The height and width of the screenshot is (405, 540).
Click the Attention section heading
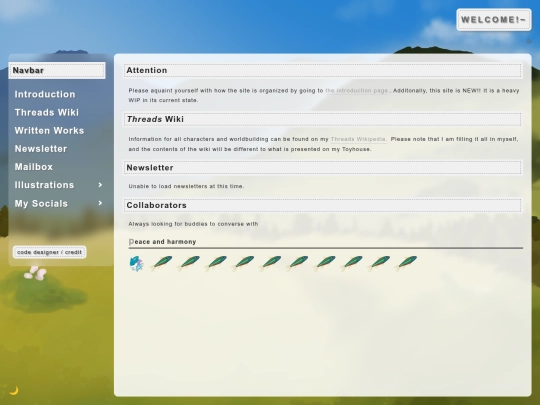(x=322, y=70)
